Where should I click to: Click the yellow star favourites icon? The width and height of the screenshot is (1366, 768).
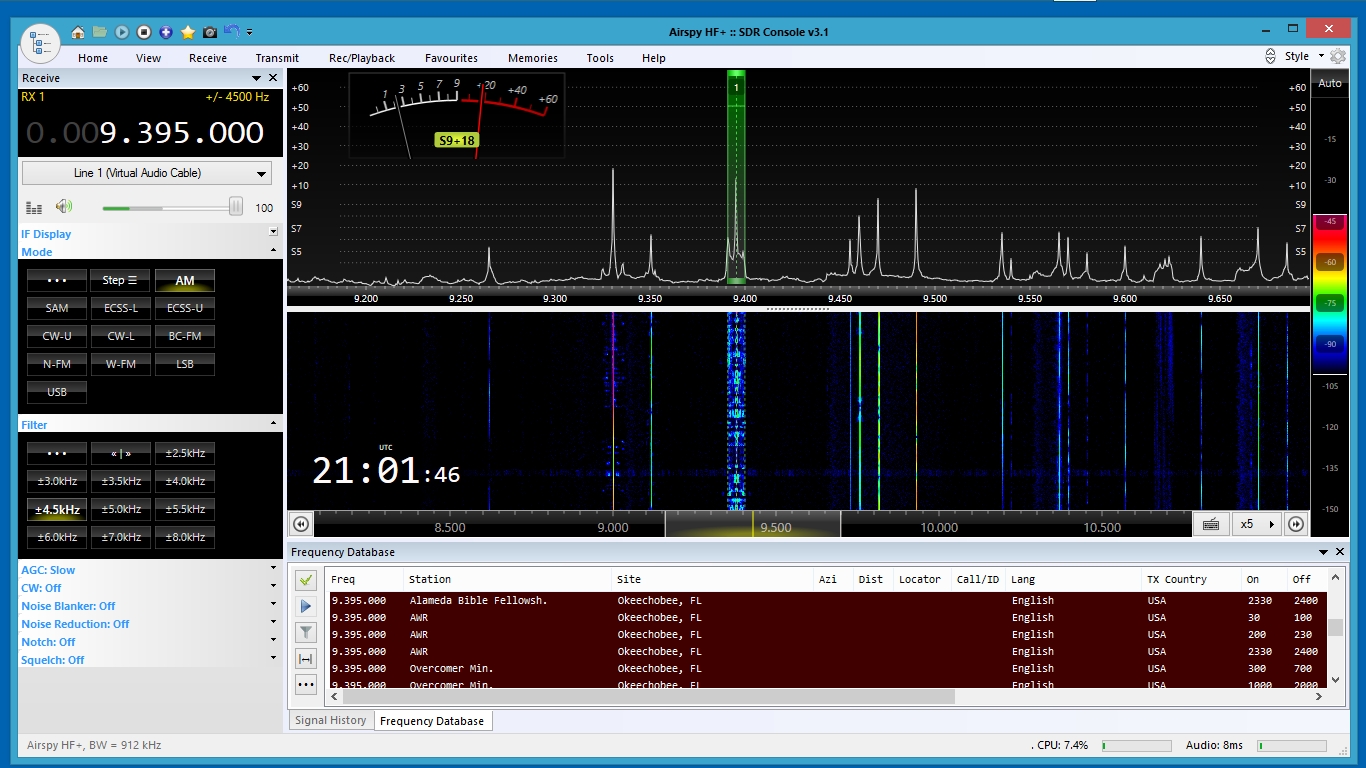[188, 32]
